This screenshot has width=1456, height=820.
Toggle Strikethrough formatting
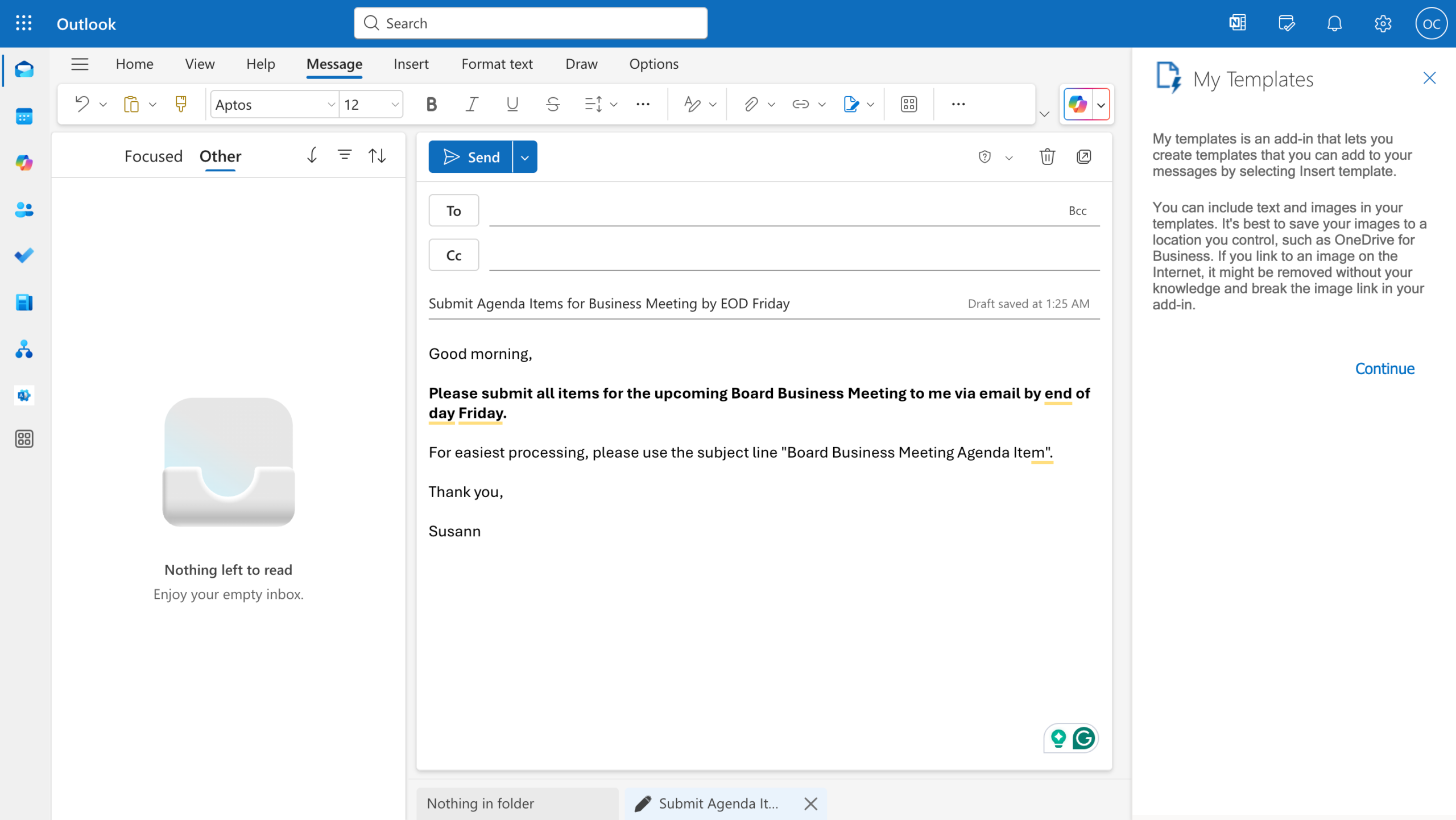552,104
